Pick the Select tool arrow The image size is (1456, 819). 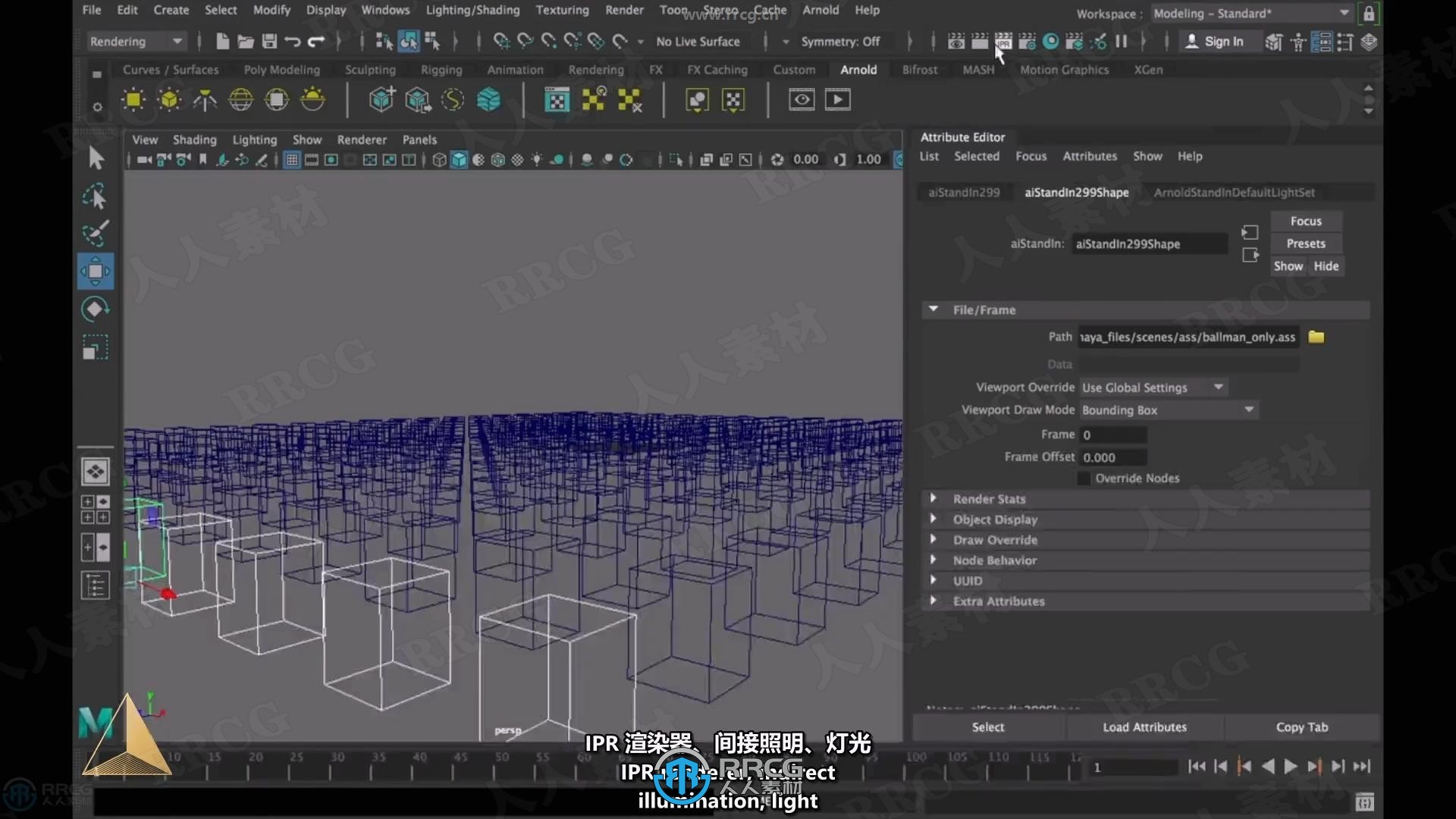pyautogui.click(x=96, y=158)
